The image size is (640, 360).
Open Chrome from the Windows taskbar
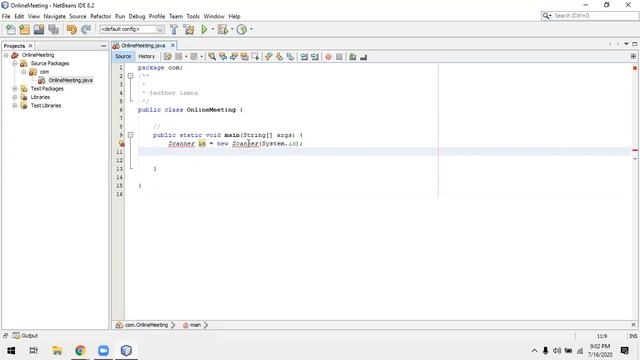point(80,350)
